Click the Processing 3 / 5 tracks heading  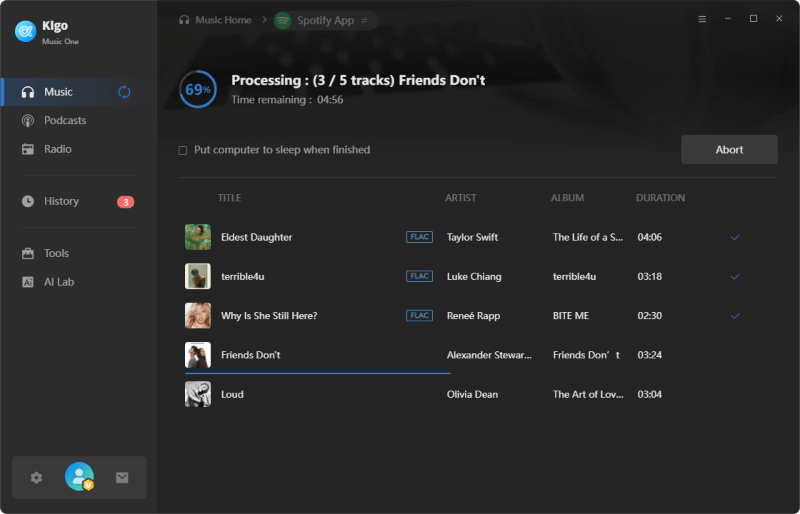pyautogui.click(x=358, y=80)
